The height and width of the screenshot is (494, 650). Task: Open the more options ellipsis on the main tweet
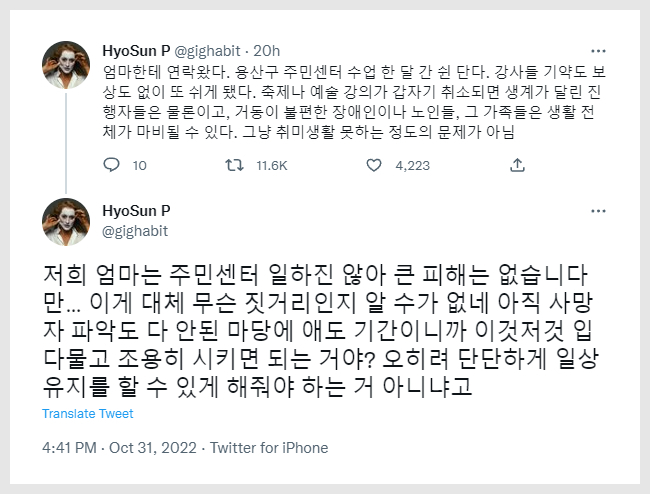point(597,210)
